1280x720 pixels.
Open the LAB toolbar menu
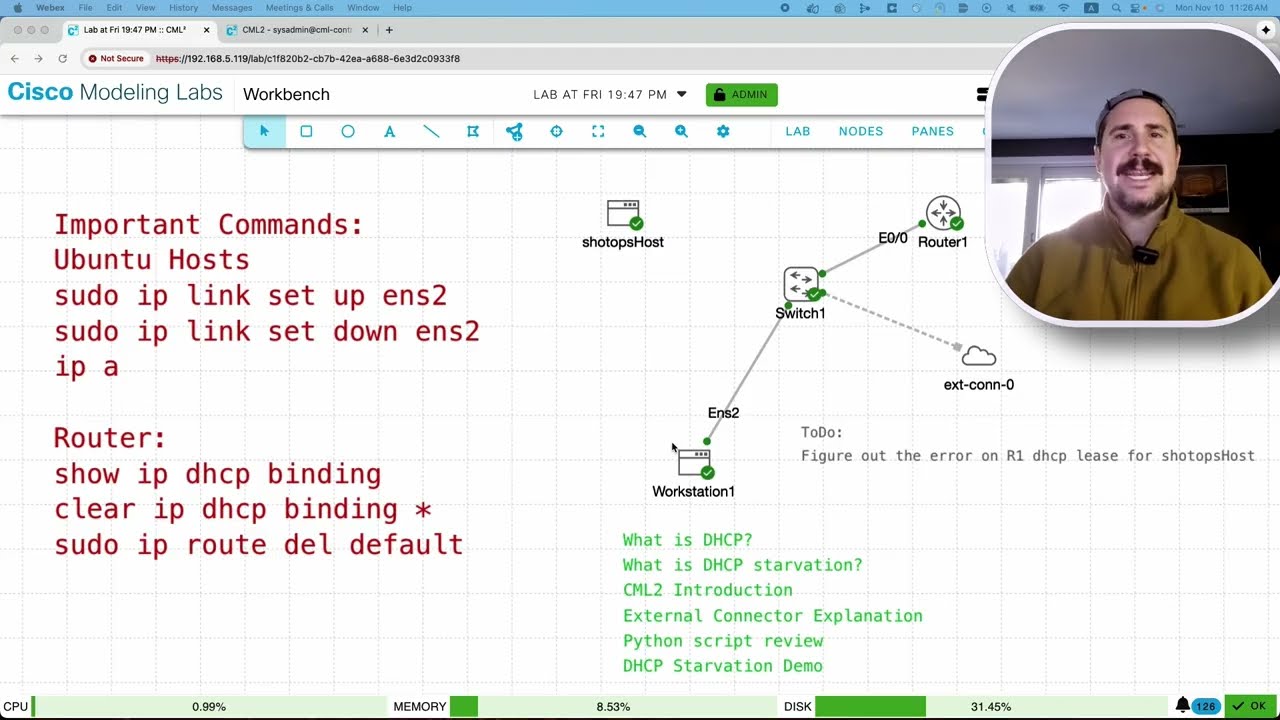pos(797,131)
